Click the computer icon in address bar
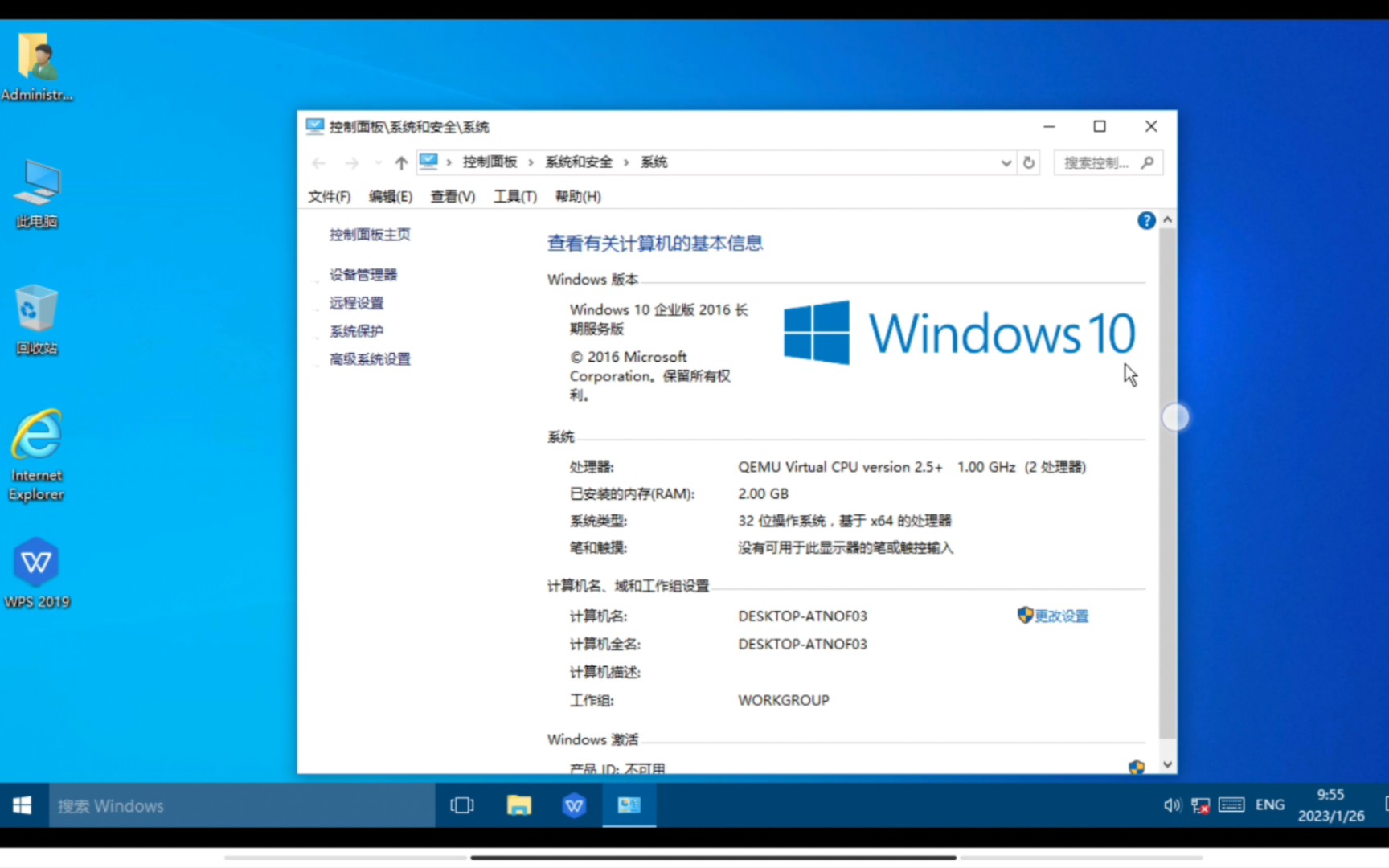 tap(428, 162)
